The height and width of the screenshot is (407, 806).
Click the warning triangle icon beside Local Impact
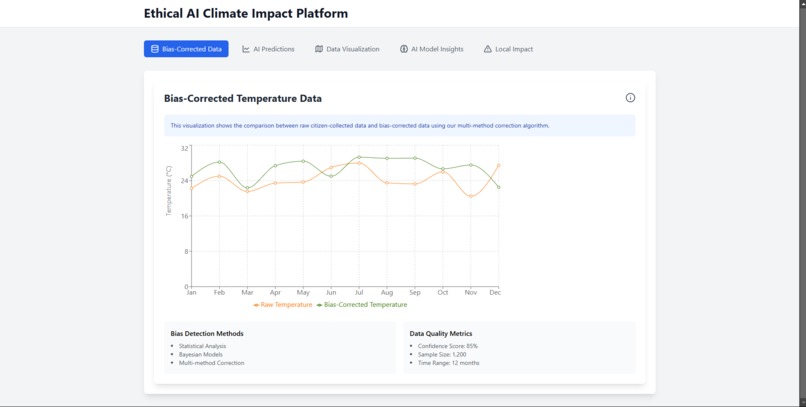(x=488, y=49)
